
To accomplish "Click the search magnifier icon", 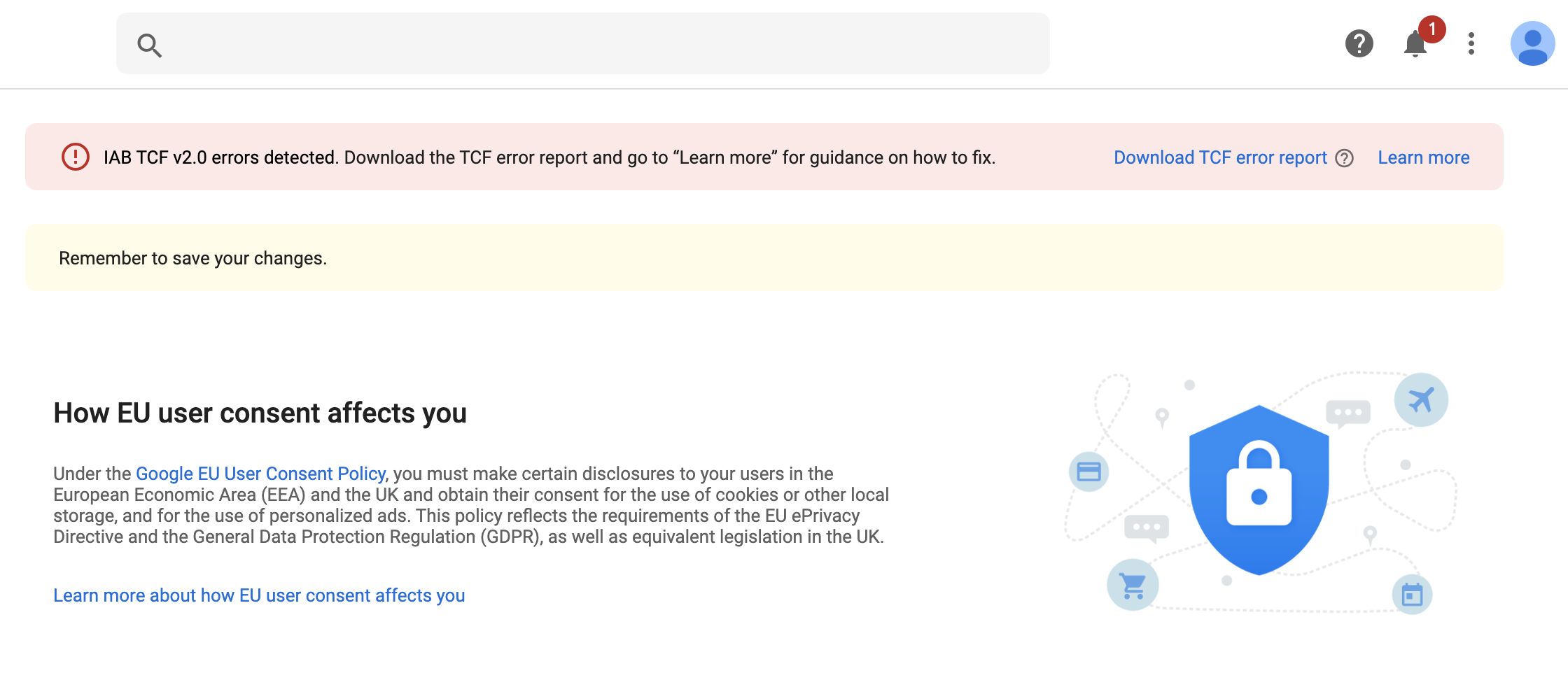I will (x=149, y=45).
